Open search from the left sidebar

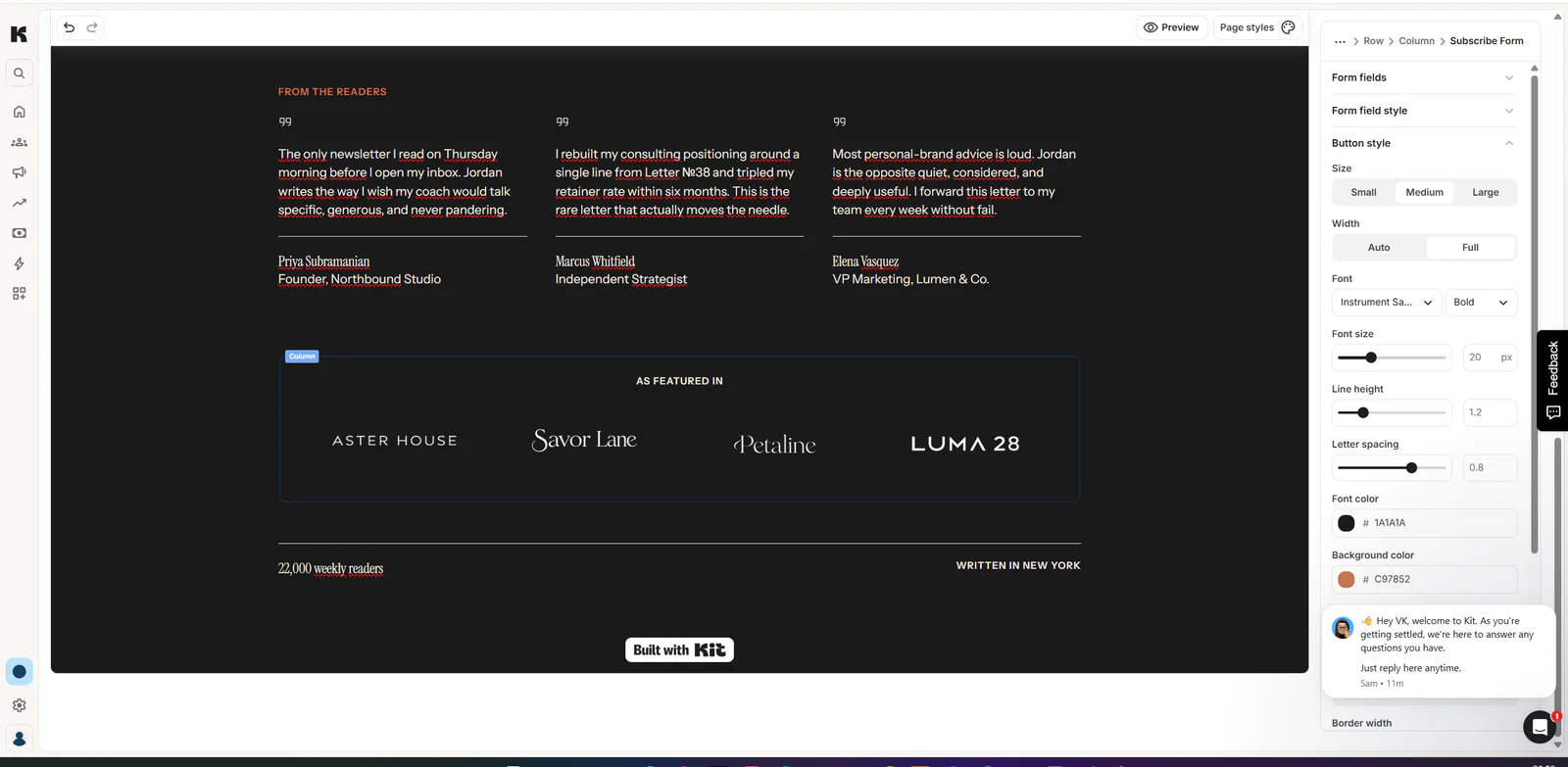[19, 73]
